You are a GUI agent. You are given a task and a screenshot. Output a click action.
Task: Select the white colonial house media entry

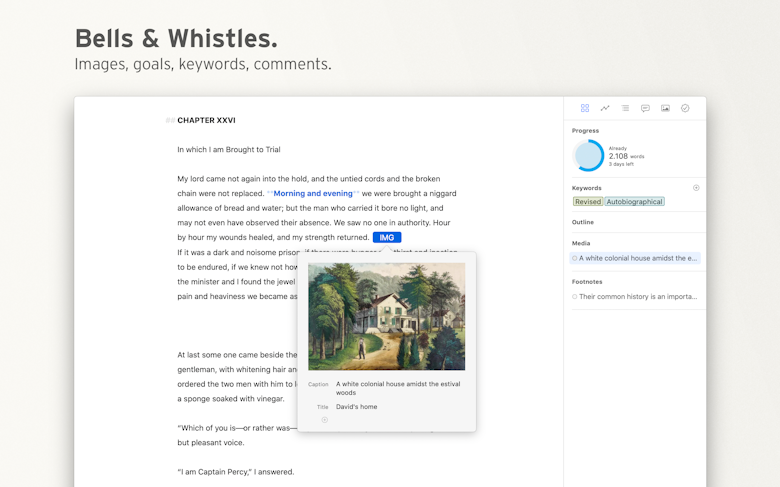coord(635,258)
